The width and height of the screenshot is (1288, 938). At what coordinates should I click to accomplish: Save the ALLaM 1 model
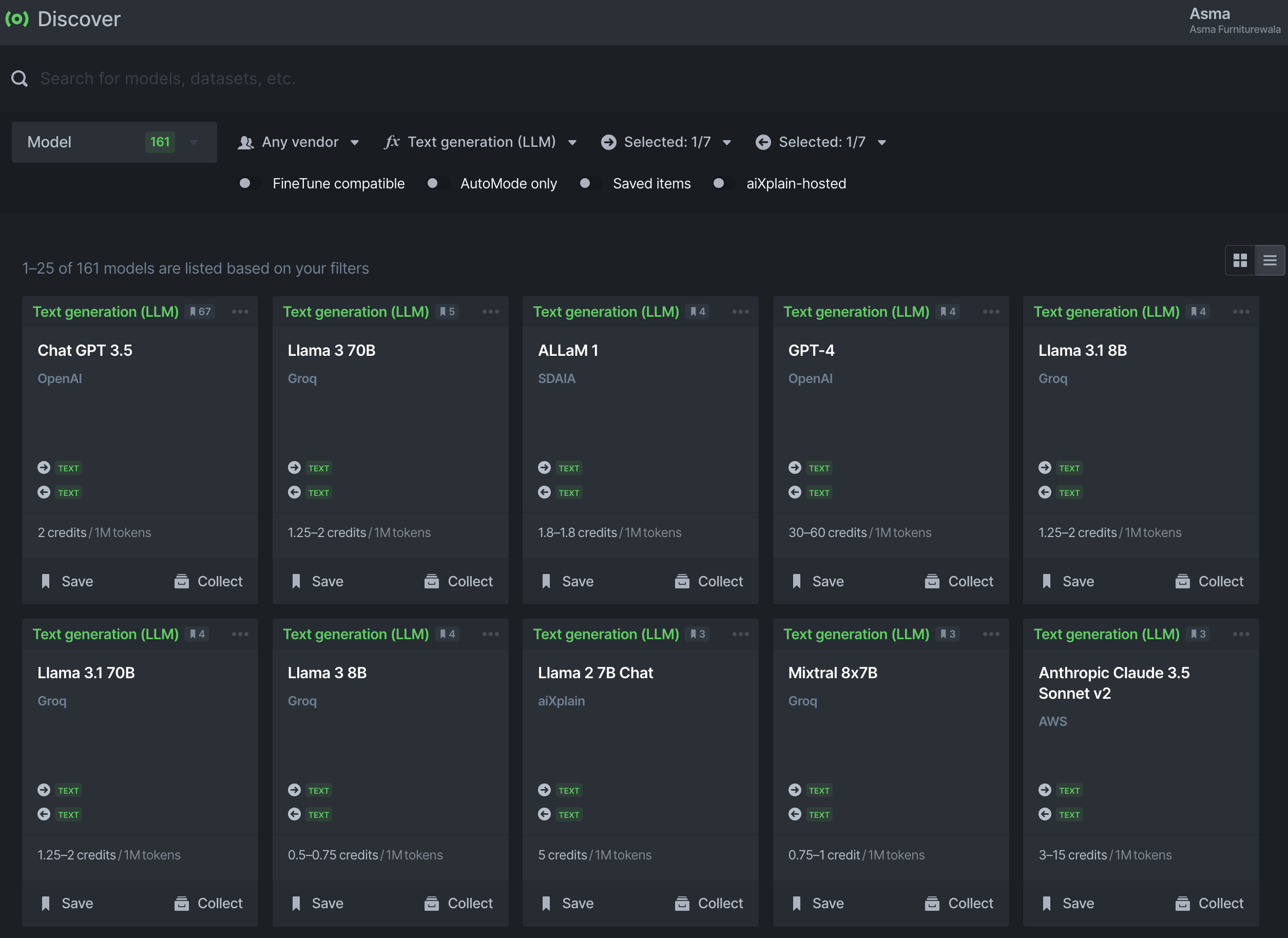567,581
